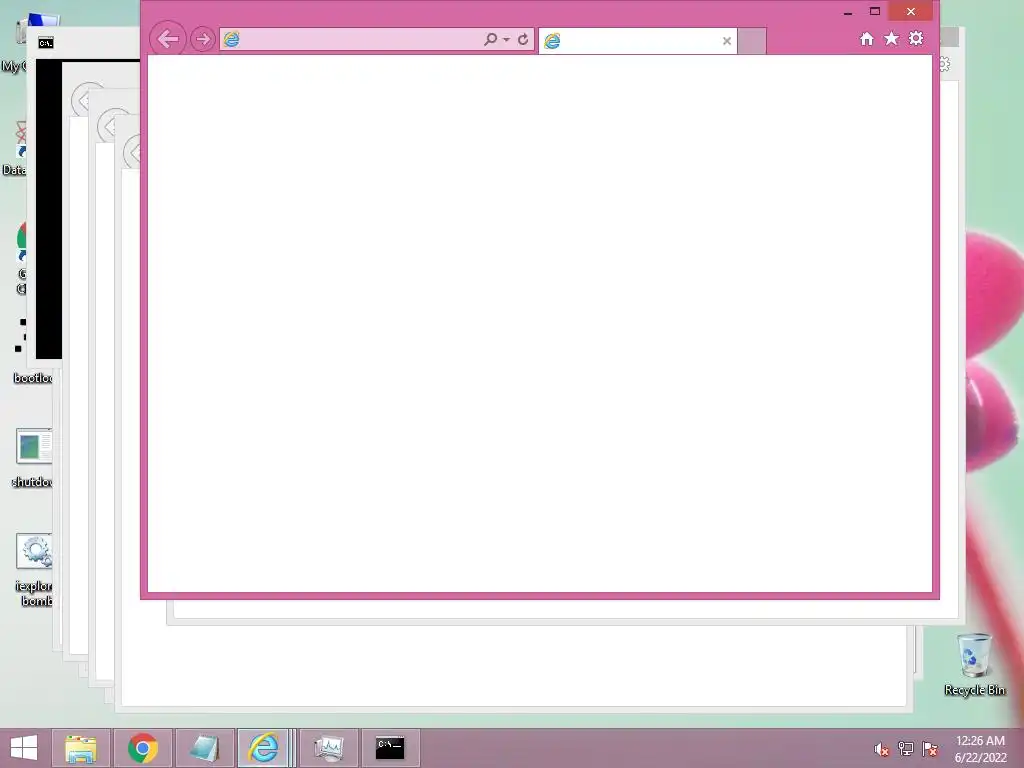Open Favorites with the star icon
This screenshot has height=768, width=1024.
[x=891, y=39]
